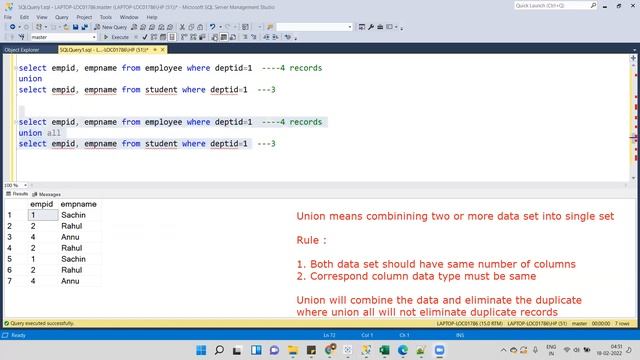Viewport: 640px width, 360px height.
Task: Click the Decrease Indent icon
Action: 266,37
